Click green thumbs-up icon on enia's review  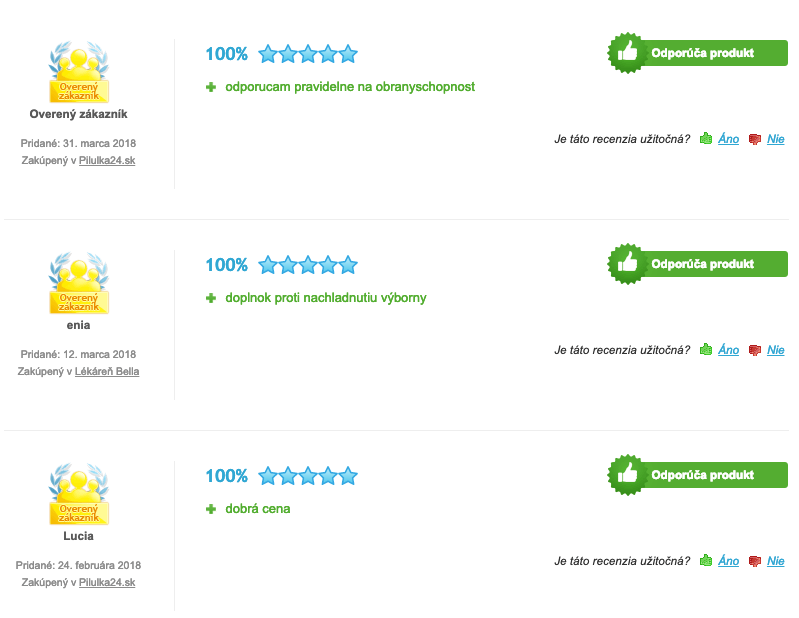tap(706, 349)
